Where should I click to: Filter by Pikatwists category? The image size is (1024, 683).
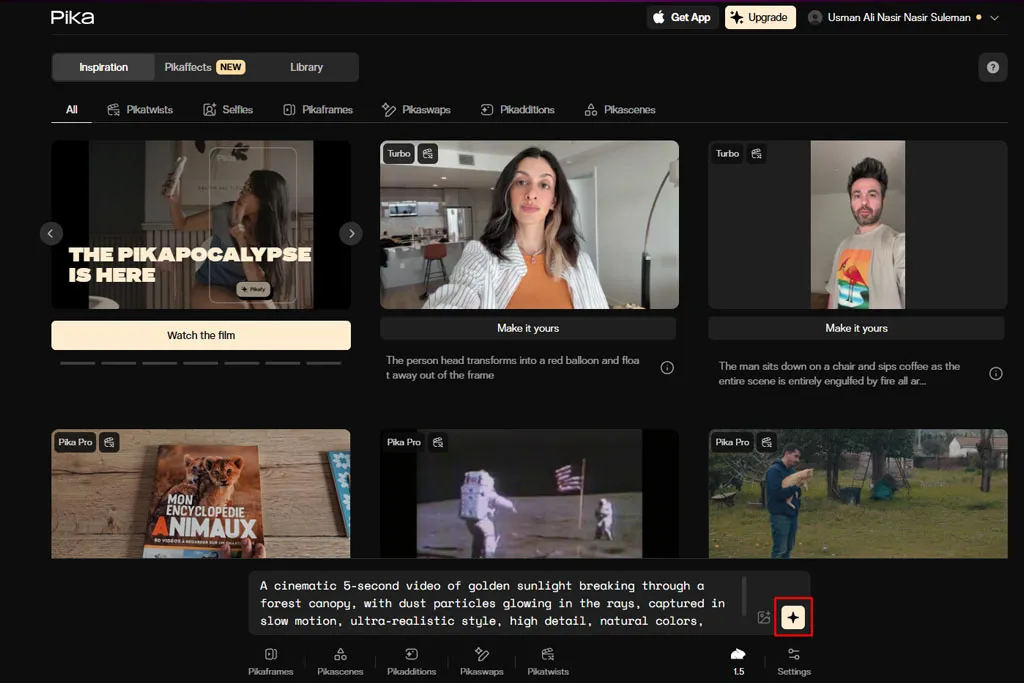click(x=140, y=110)
